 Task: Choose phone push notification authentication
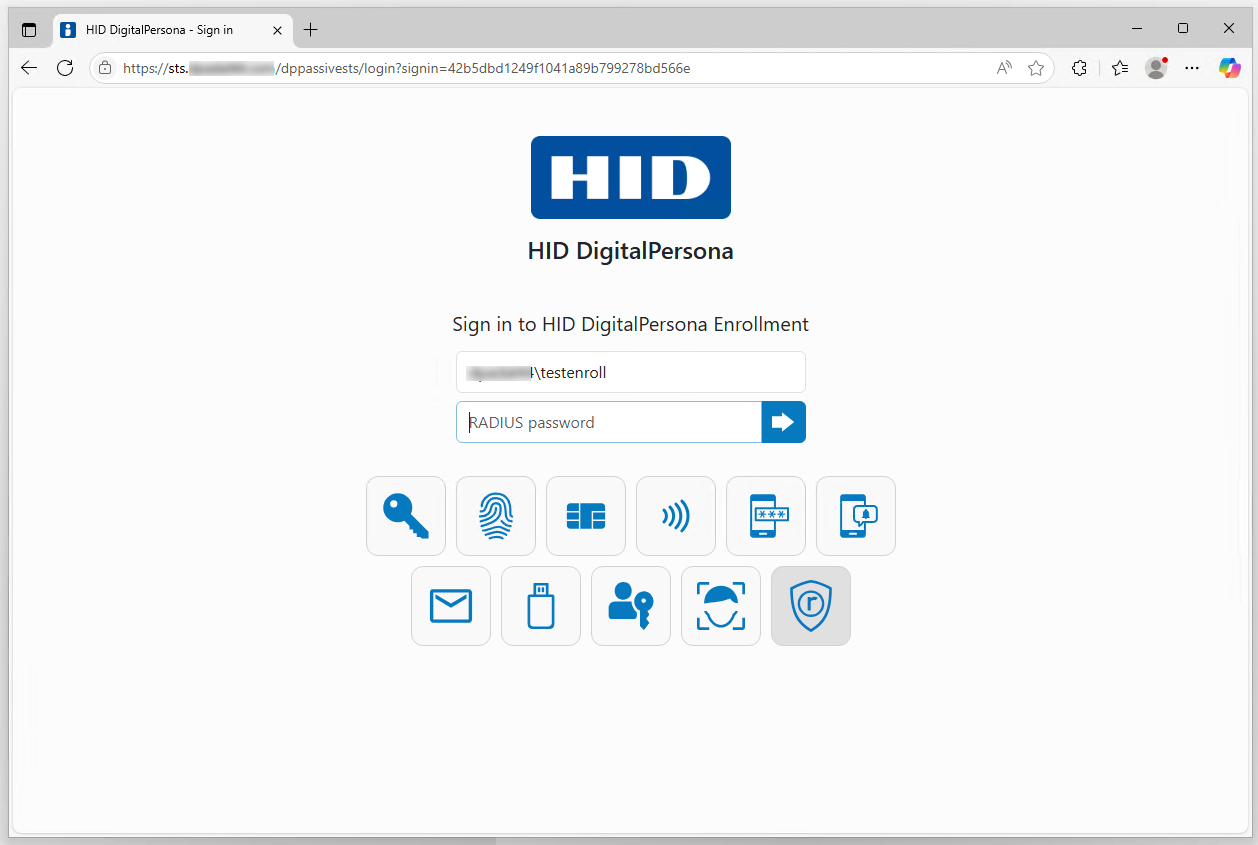pyautogui.click(x=855, y=516)
